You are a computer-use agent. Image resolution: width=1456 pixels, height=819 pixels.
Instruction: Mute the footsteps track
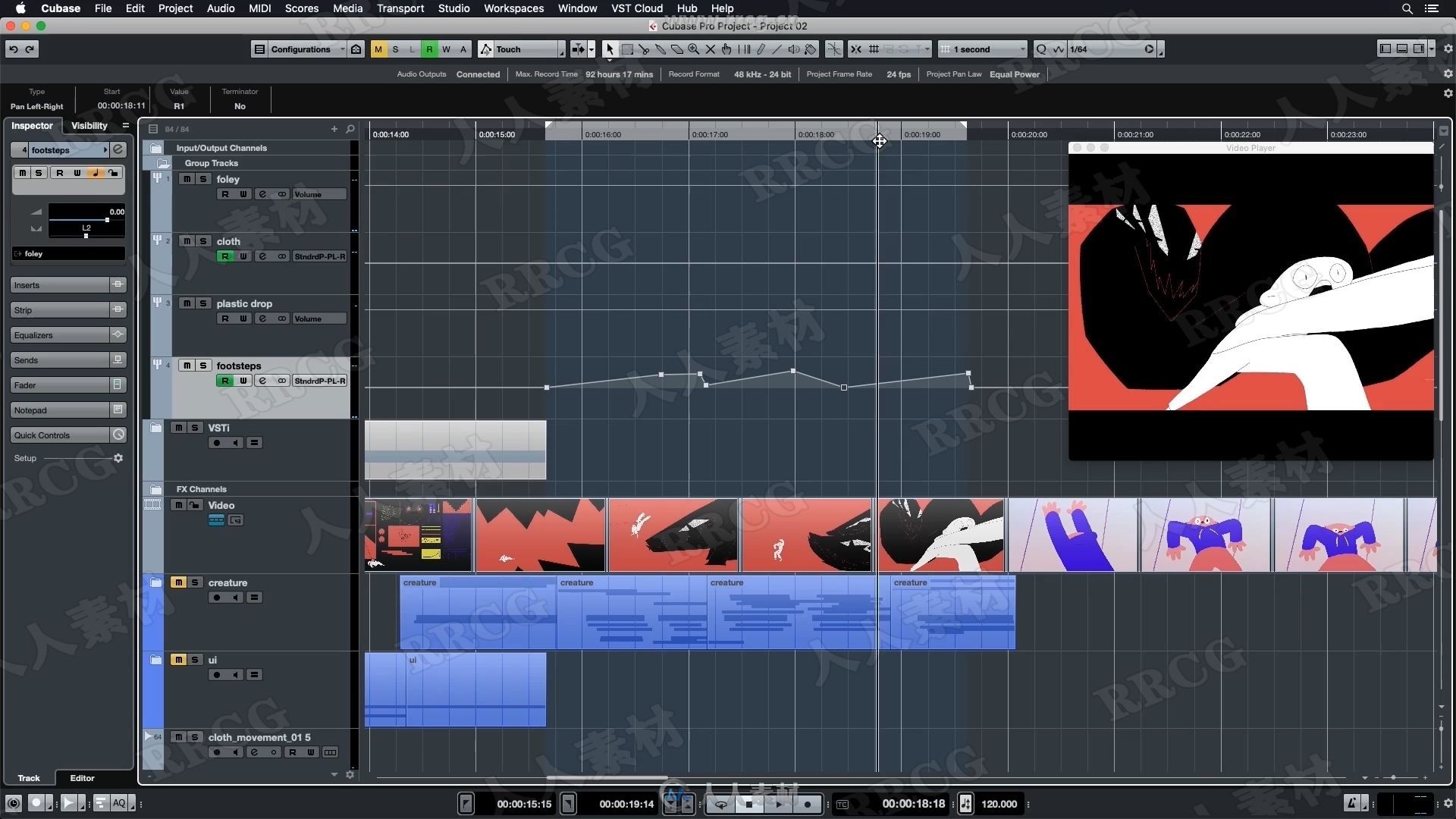click(x=186, y=365)
